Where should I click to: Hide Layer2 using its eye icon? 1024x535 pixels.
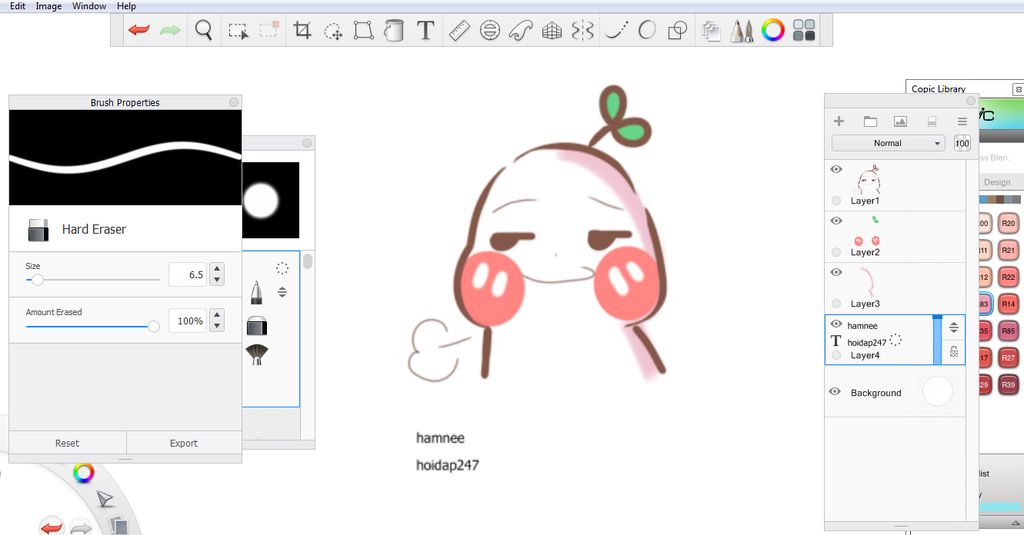(x=836, y=221)
